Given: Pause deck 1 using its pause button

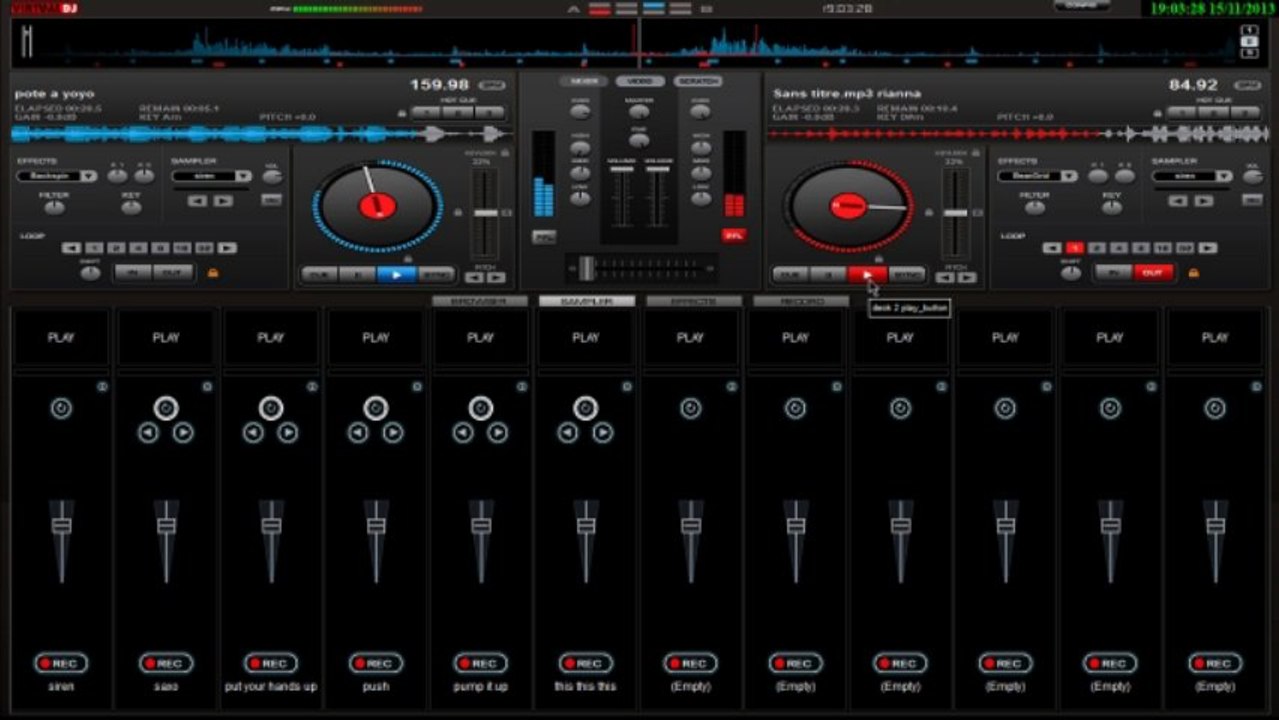Looking at the screenshot, I should (x=358, y=274).
